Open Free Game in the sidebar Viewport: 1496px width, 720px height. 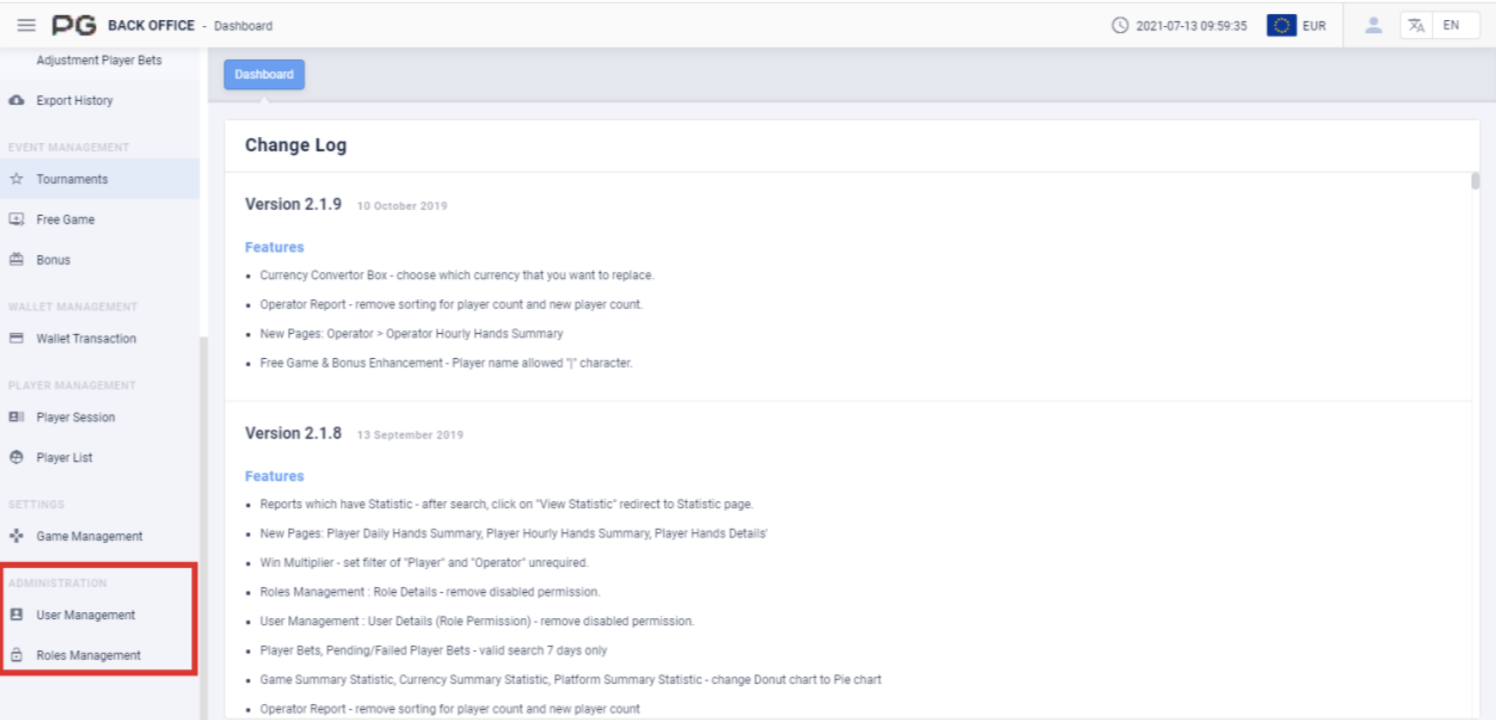(x=65, y=220)
